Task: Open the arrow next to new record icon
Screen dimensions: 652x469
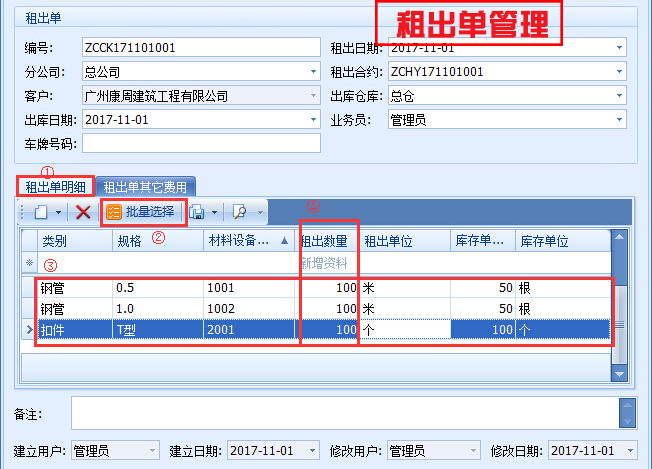Action: coord(59,212)
